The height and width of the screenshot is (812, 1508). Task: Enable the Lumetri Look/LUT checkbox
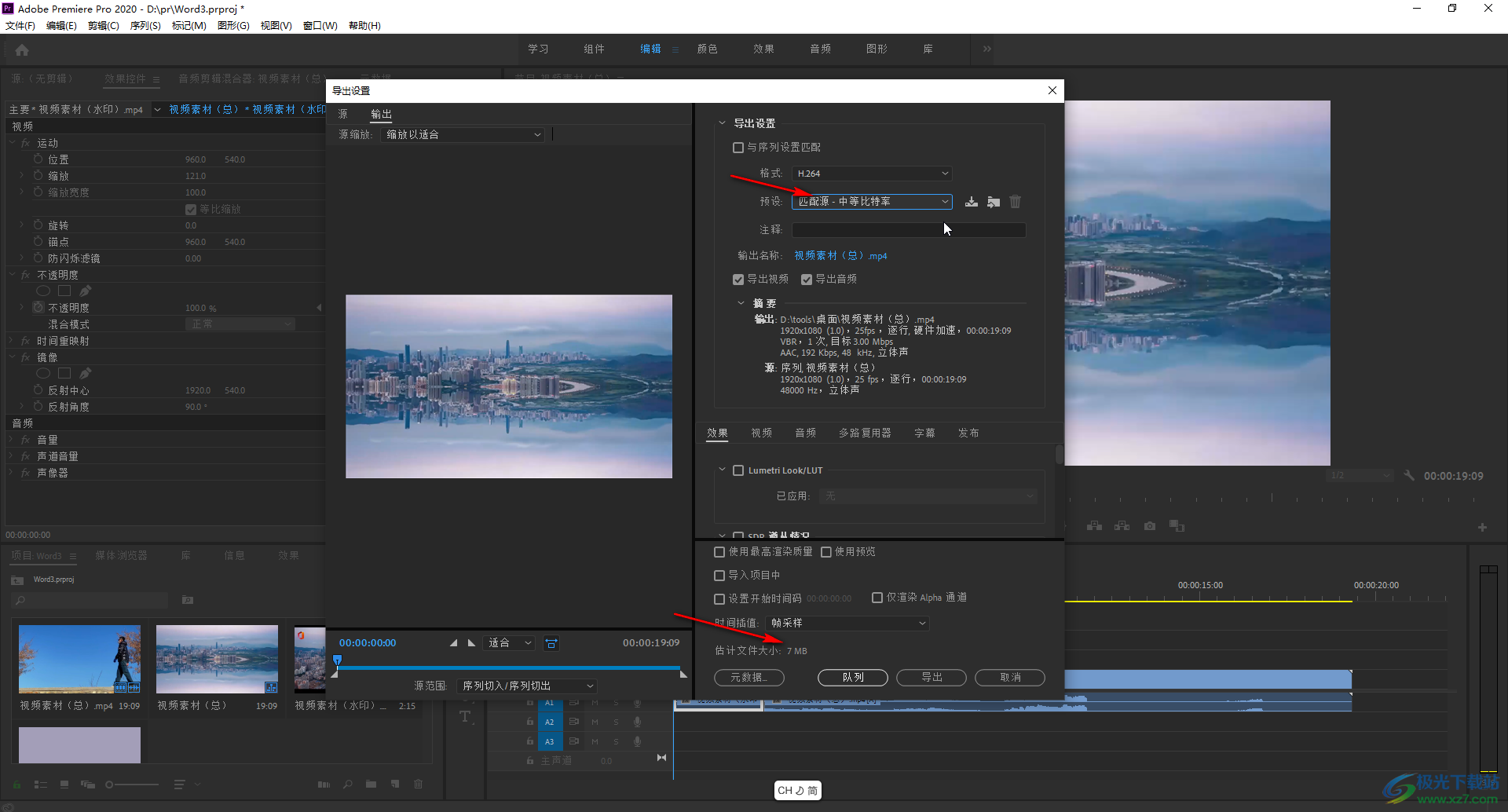click(x=738, y=470)
